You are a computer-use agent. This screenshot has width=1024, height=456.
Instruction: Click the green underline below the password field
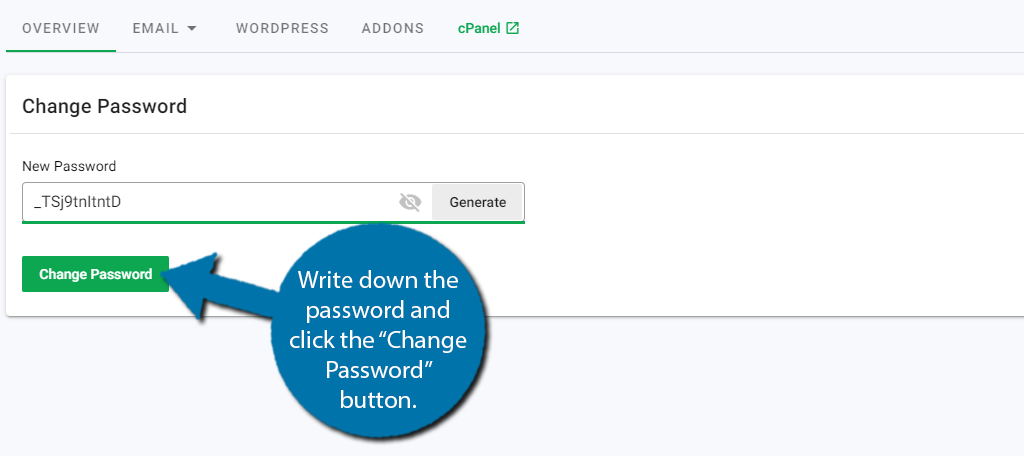[273, 222]
